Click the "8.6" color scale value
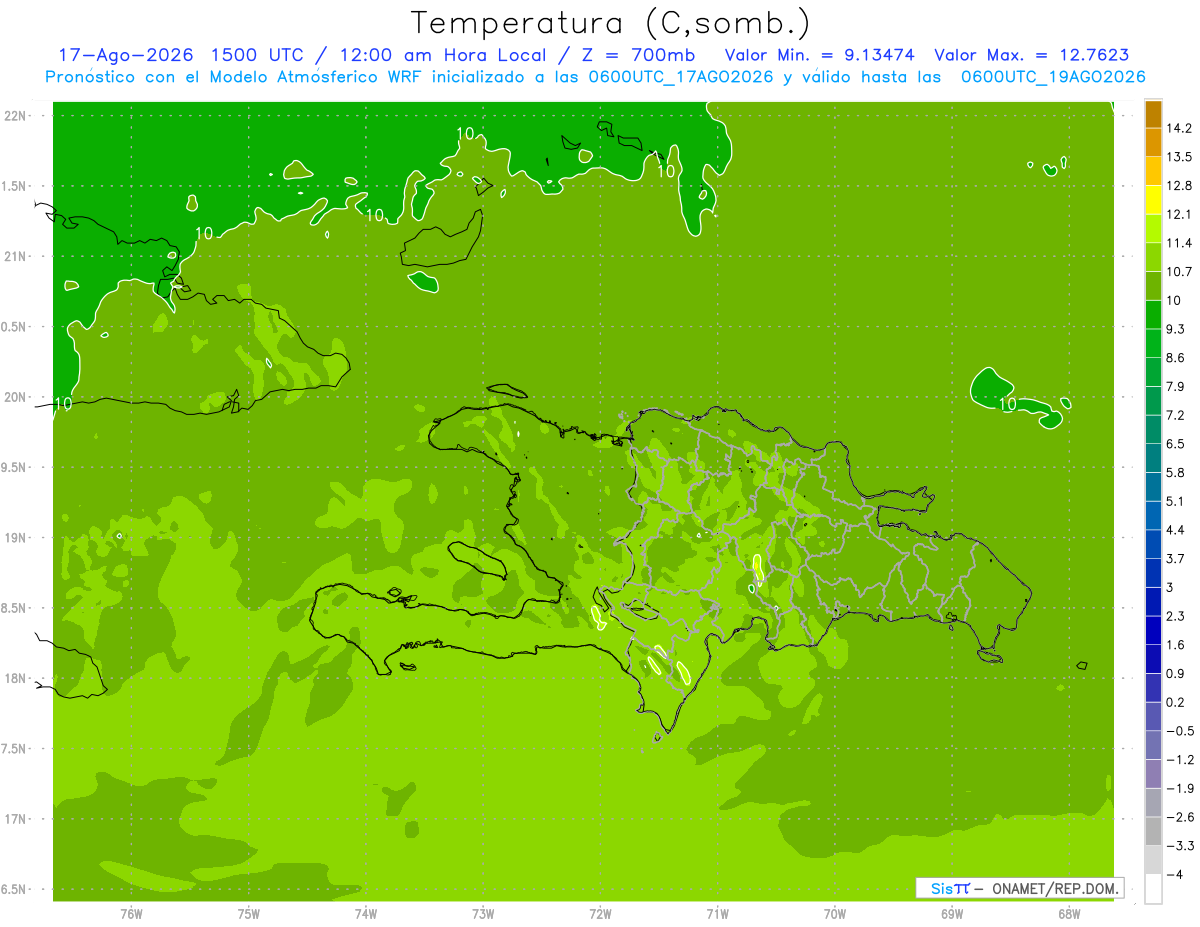 click(1175, 358)
